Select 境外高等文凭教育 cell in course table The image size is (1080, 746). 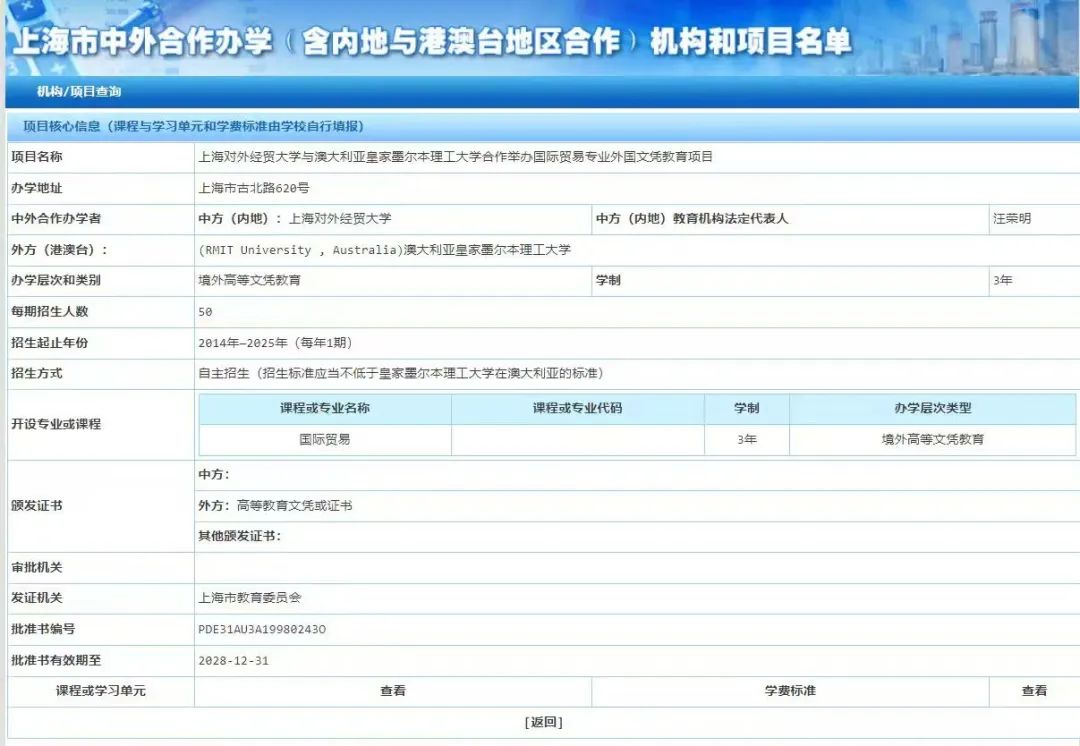(933, 439)
